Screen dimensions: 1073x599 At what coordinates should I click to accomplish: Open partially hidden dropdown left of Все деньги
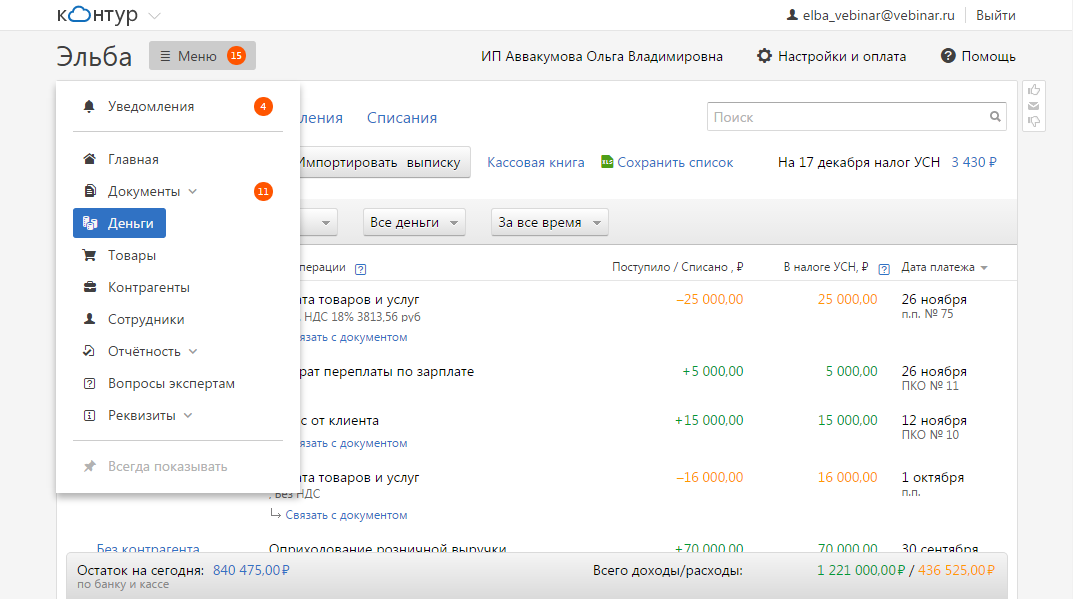319,222
